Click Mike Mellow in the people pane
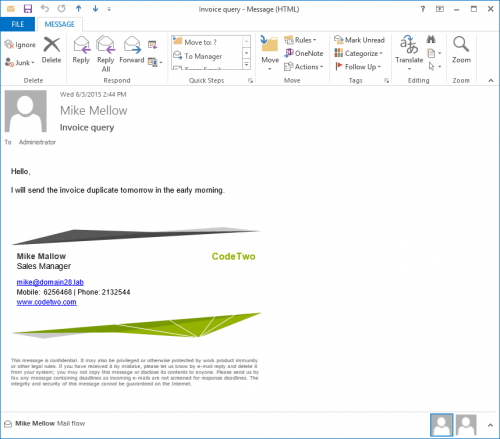The width and height of the screenshot is (500, 439). (35, 423)
